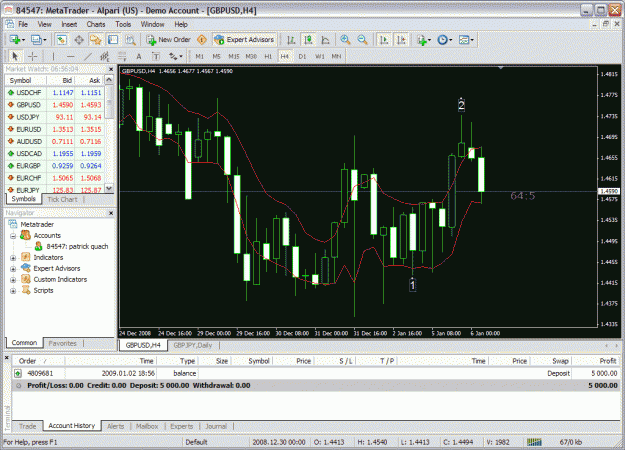Screen dimensions: 625x450
Task: Click the MetaEditor diamond icon
Action: [202, 40]
